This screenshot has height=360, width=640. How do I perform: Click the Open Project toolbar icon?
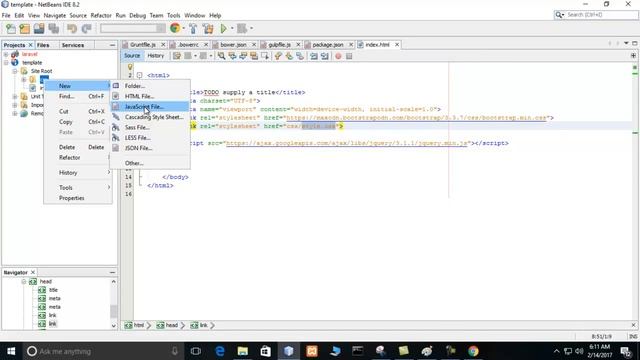point(39,29)
